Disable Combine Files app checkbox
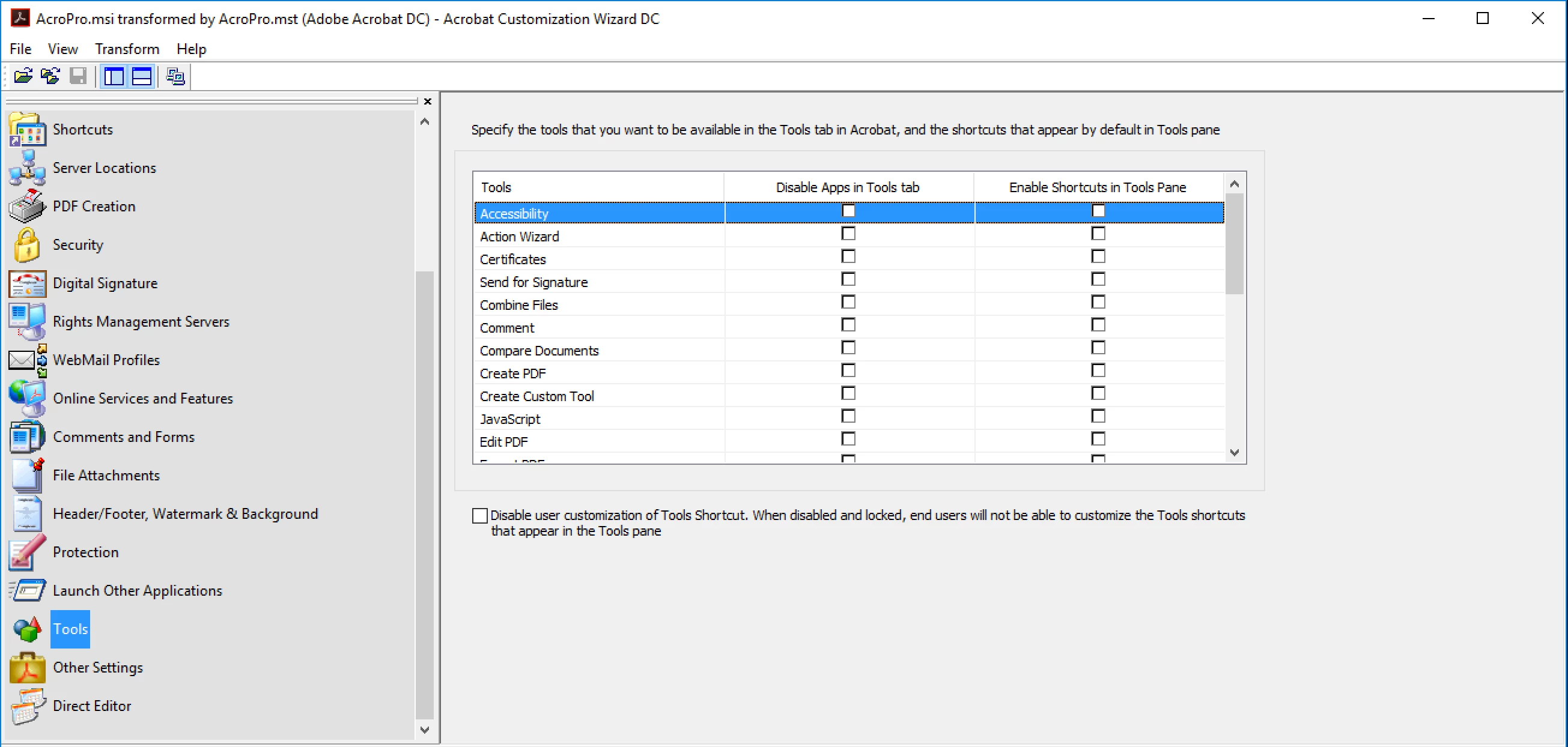 click(x=848, y=301)
